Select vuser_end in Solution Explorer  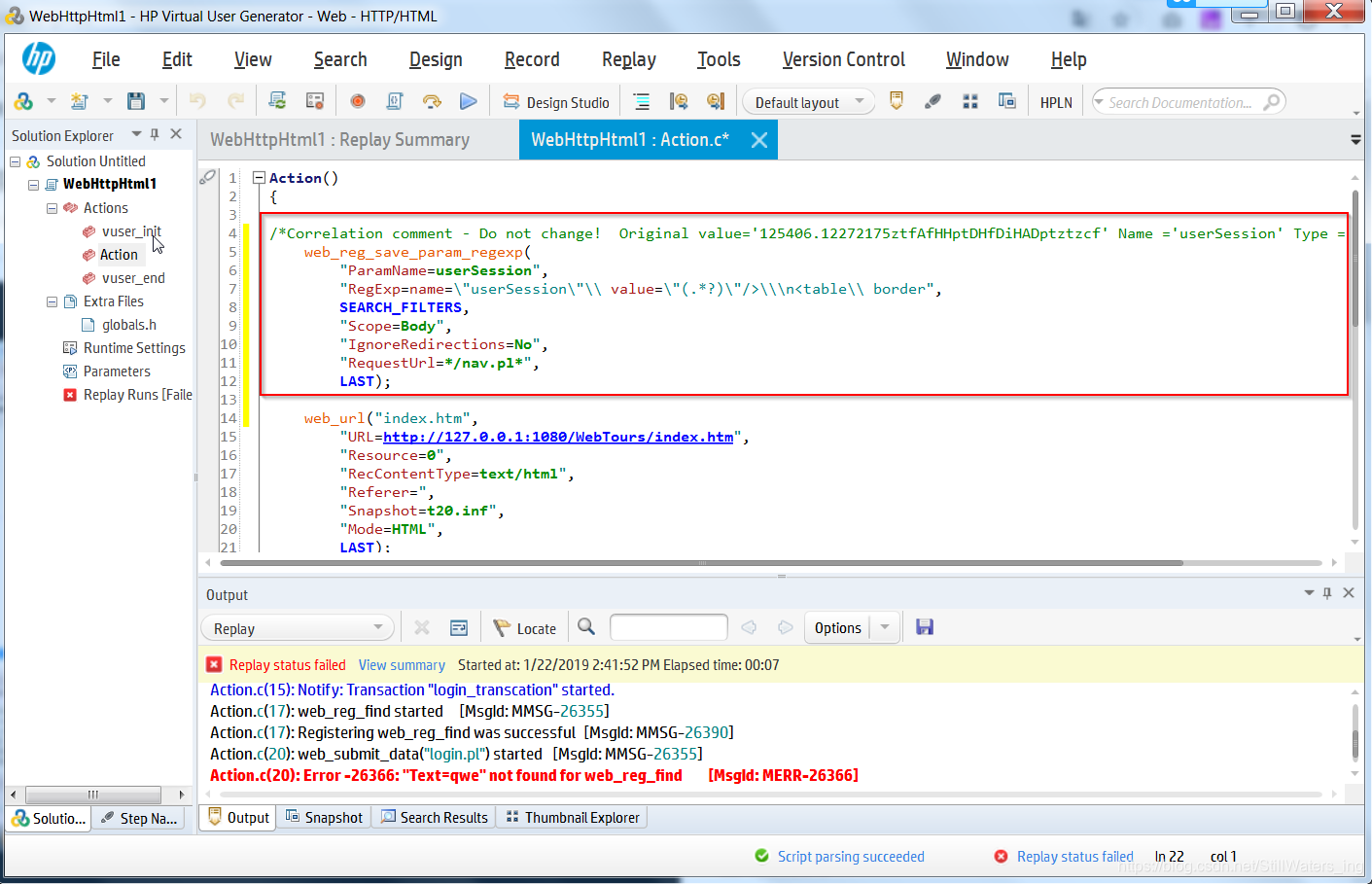point(133,278)
